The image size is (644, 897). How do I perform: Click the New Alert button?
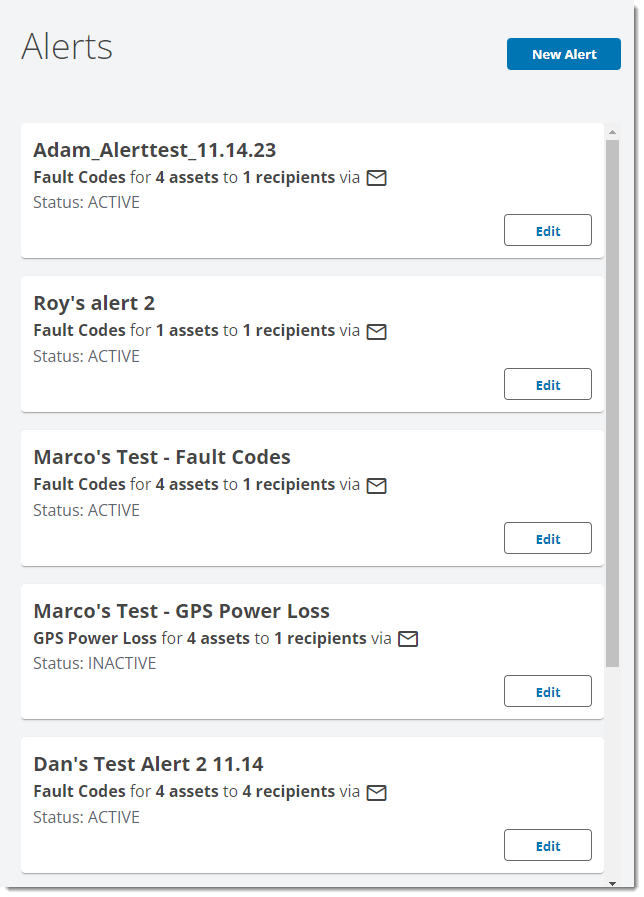coord(563,54)
